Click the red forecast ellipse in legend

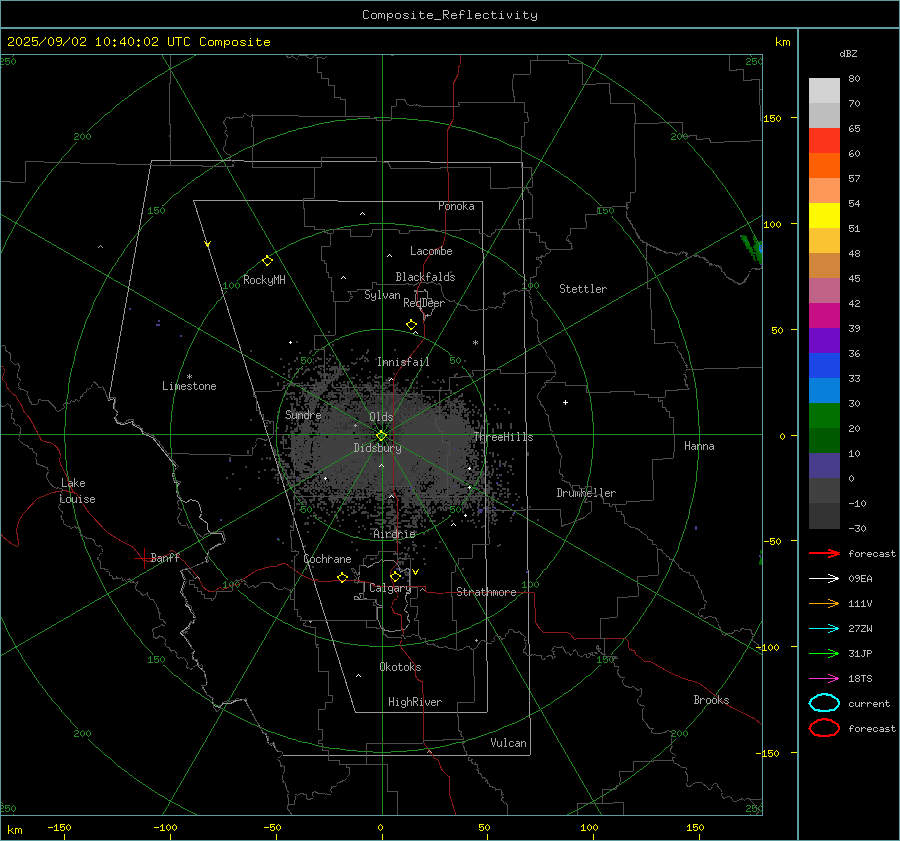[824, 728]
